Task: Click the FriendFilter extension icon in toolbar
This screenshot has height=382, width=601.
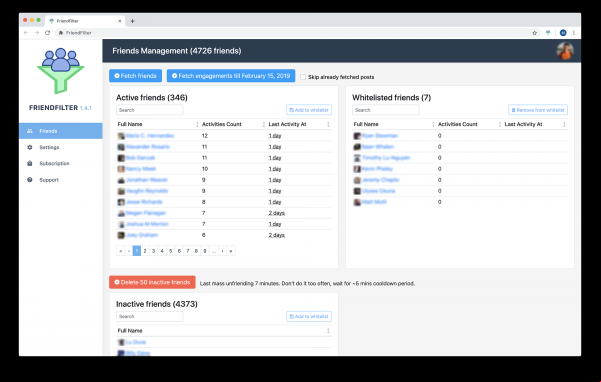Action: pyautogui.click(x=548, y=33)
